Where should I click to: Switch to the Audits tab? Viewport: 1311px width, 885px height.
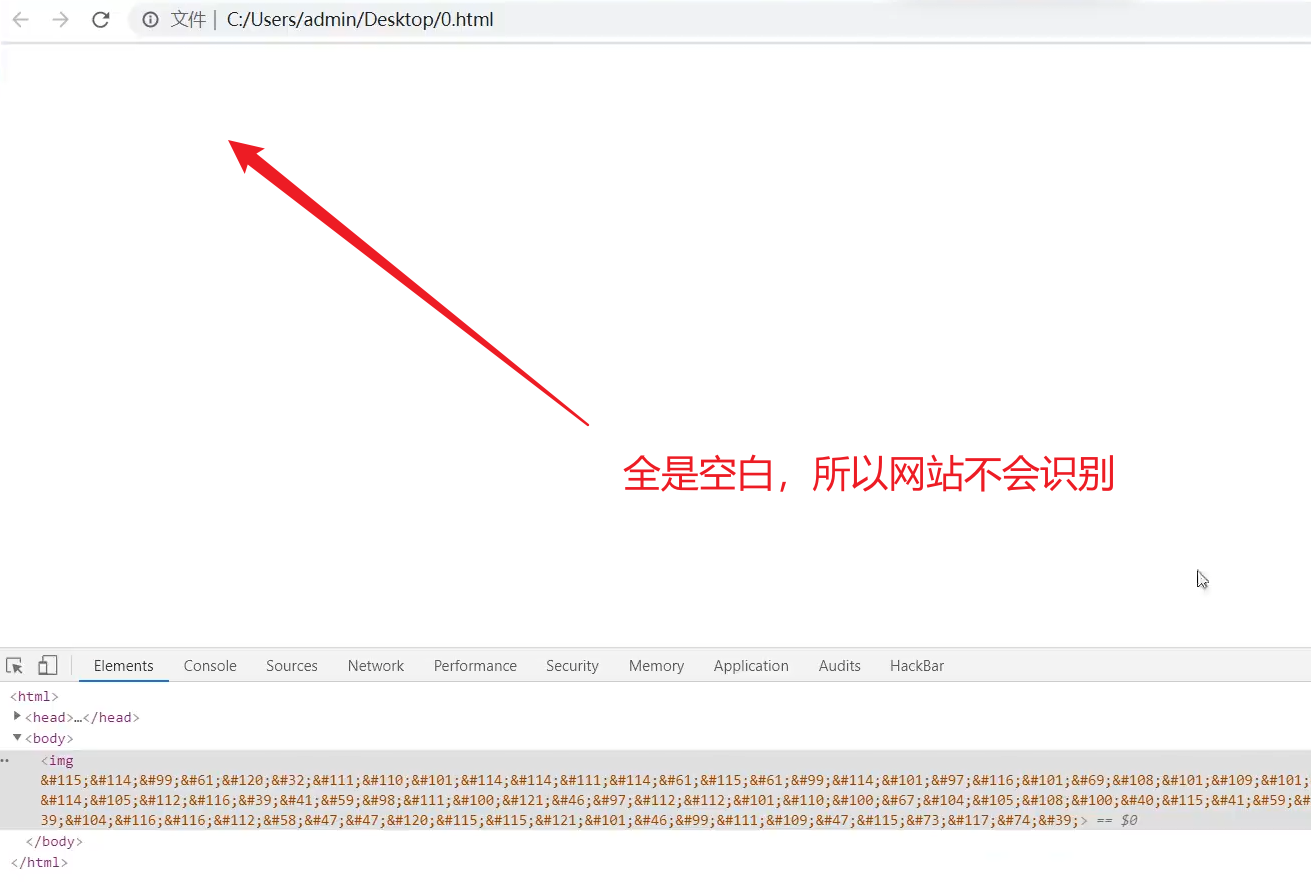839,666
